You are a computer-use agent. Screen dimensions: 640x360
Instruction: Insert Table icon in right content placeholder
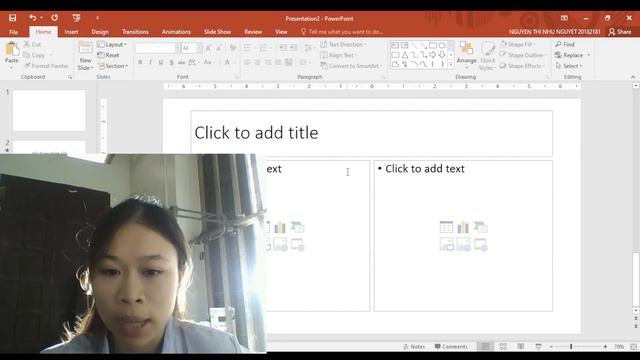click(446, 227)
